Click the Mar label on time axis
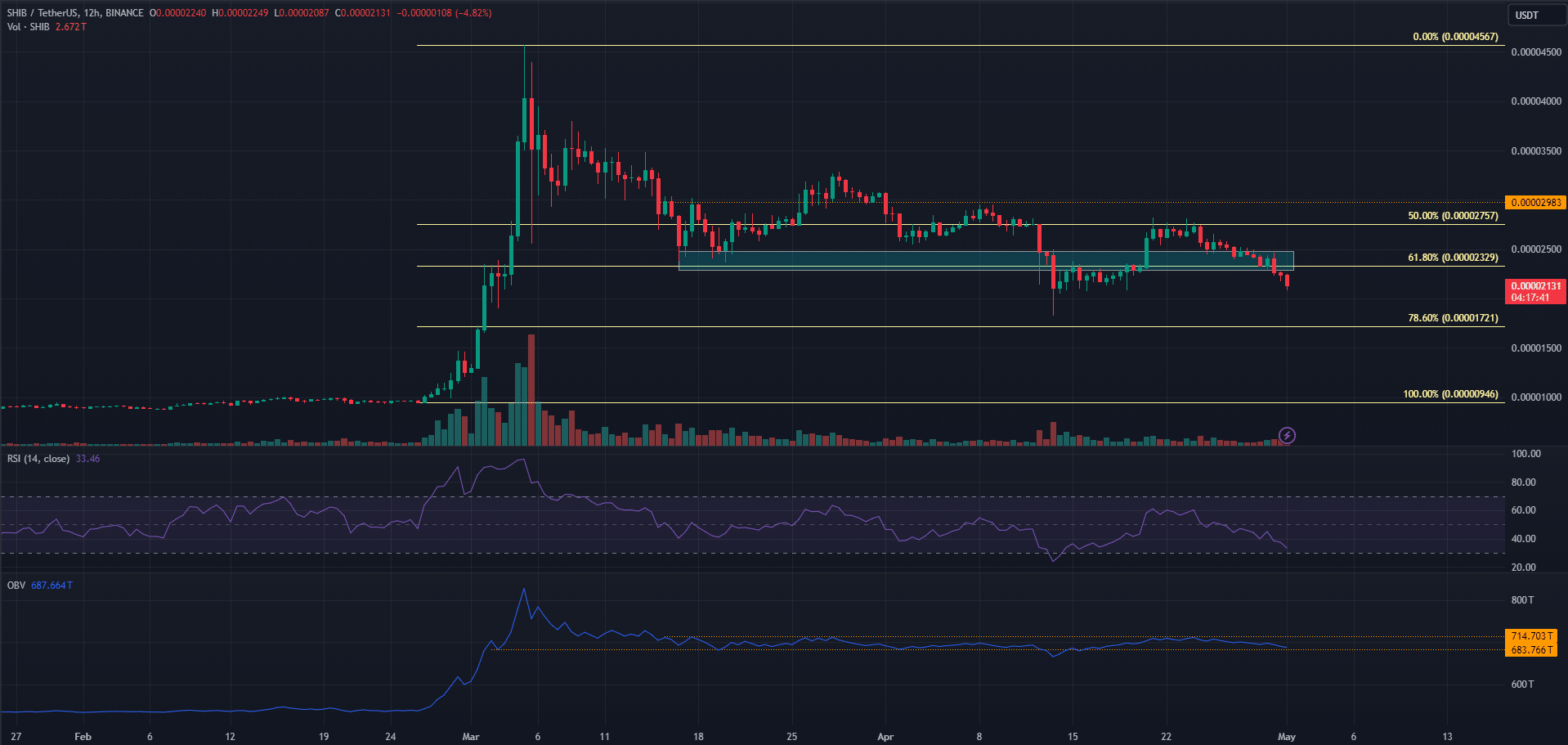 pyautogui.click(x=470, y=737)
